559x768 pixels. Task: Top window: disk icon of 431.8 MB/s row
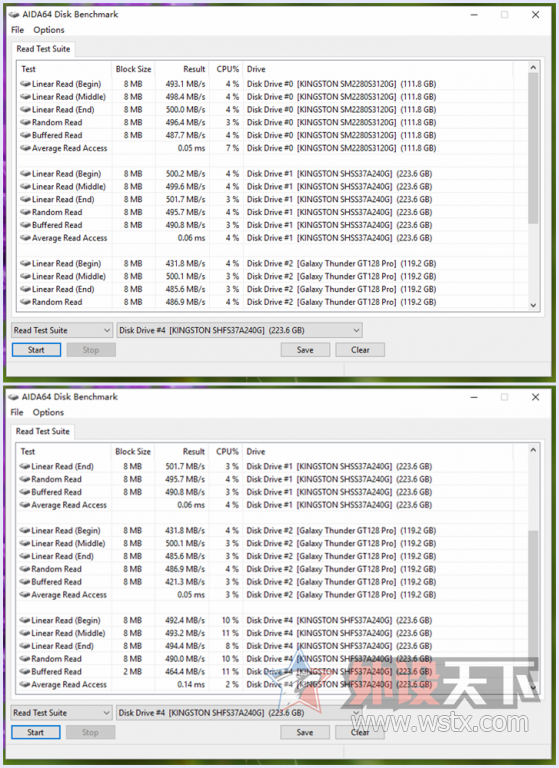[x=25, y=264]
